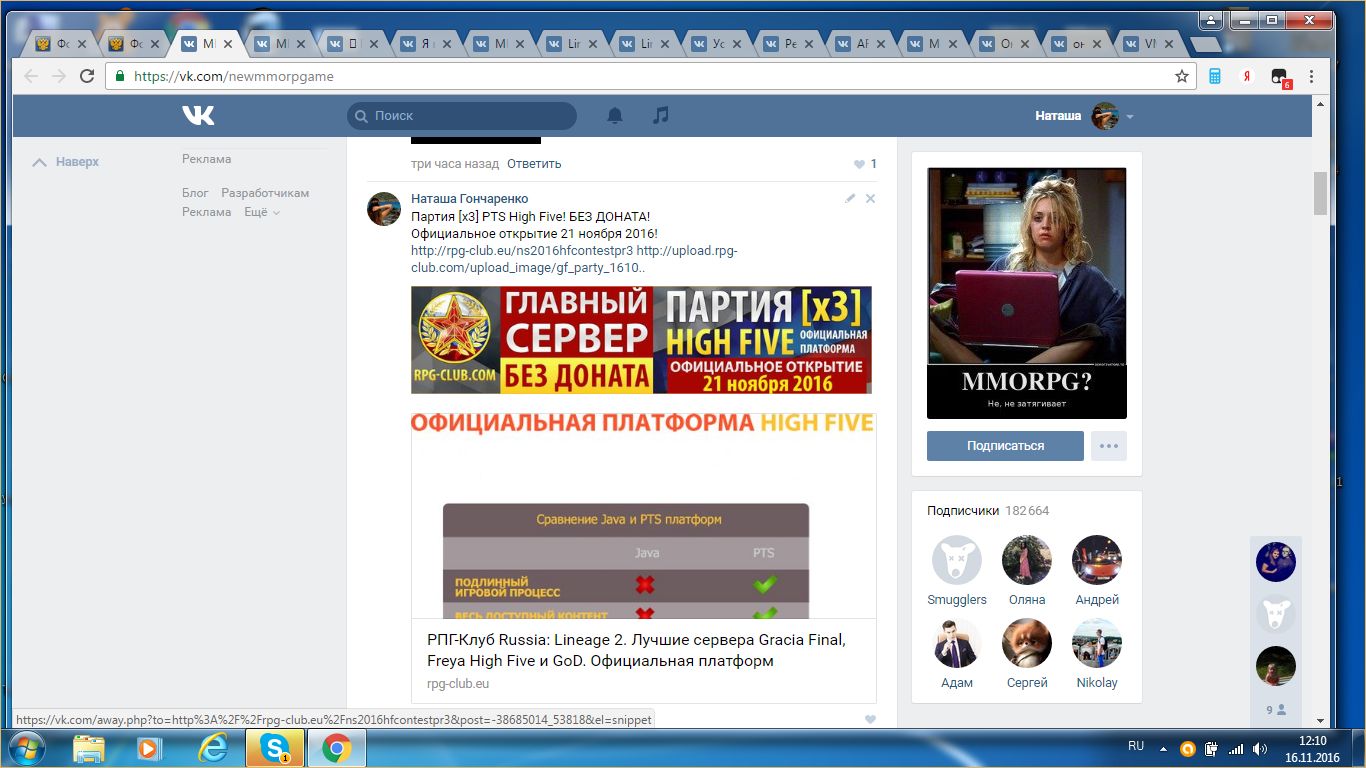The width and height of the screenshot is (1366, 768).
Task: Expand the account menu arrow beside Наташа
Action: coord(1130,117)
